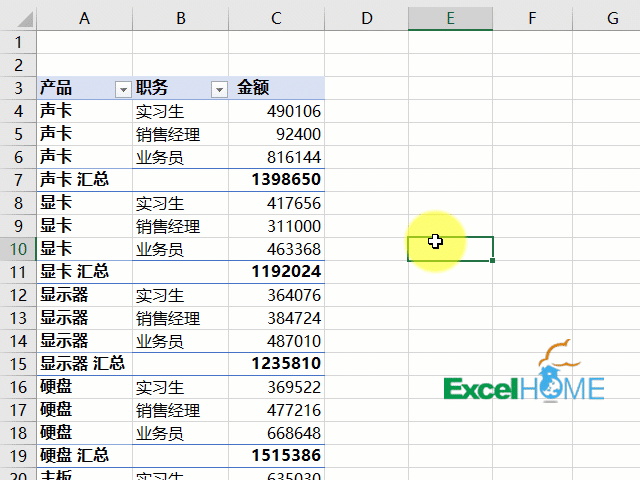Click 声卡 in row 4

(x=56, y=111)
